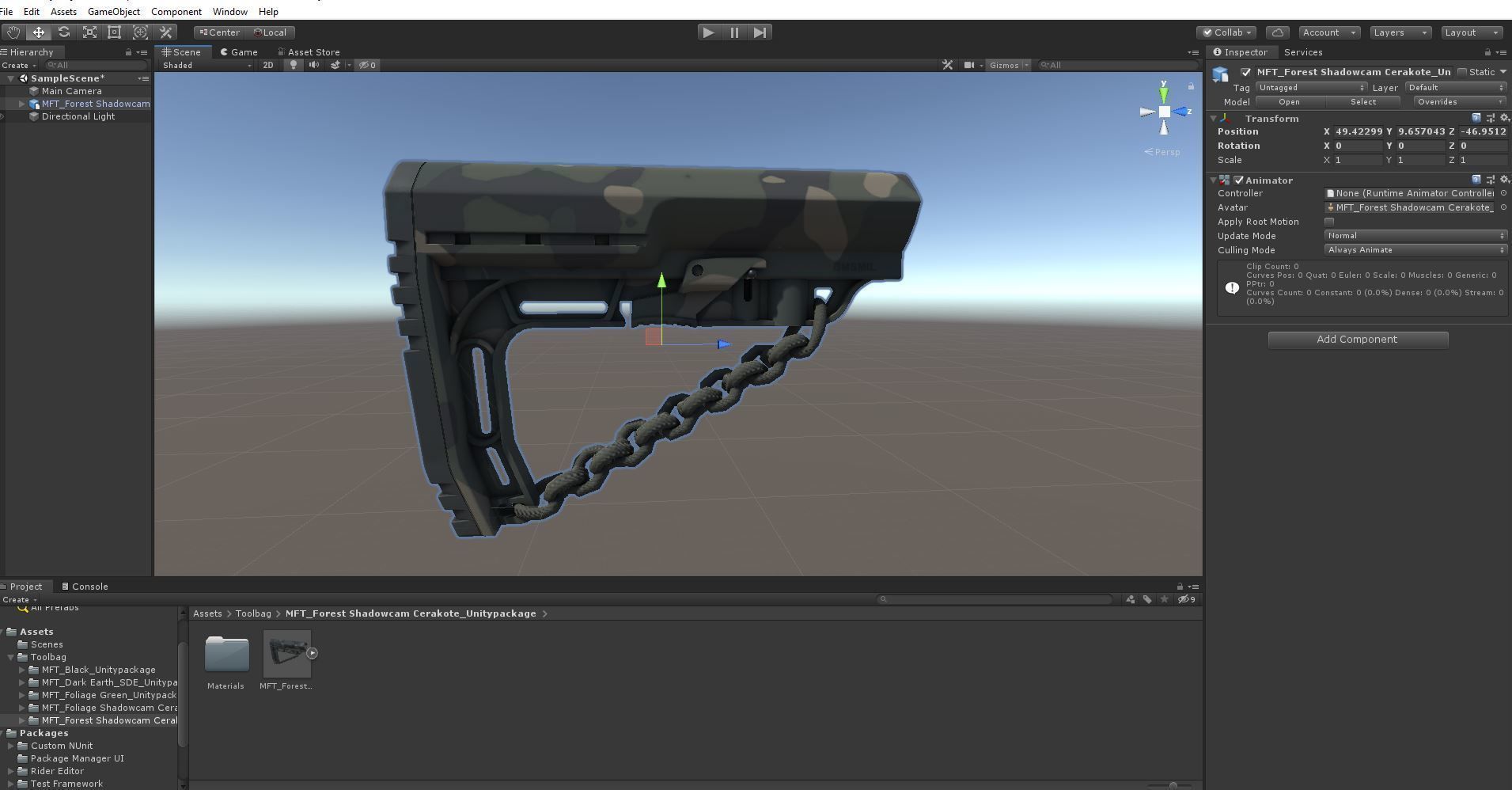Open the Collab dropdown

(1226, 32)
